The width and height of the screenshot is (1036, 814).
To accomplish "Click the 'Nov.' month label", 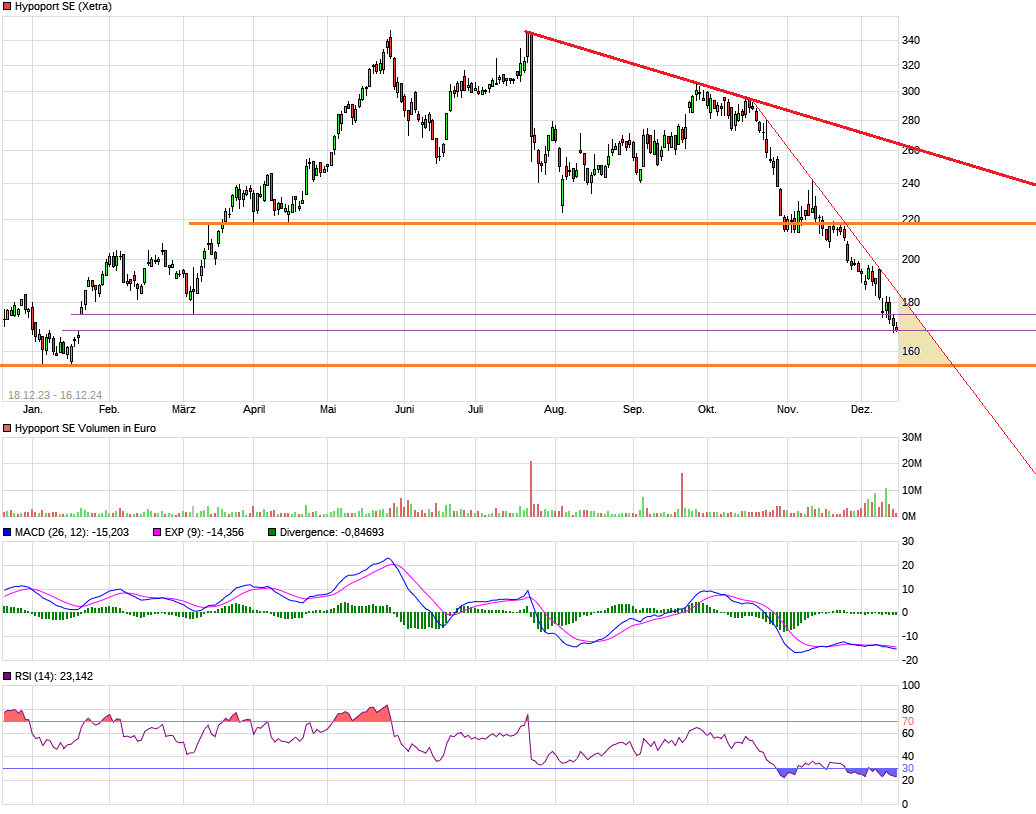I will point(787,410).
